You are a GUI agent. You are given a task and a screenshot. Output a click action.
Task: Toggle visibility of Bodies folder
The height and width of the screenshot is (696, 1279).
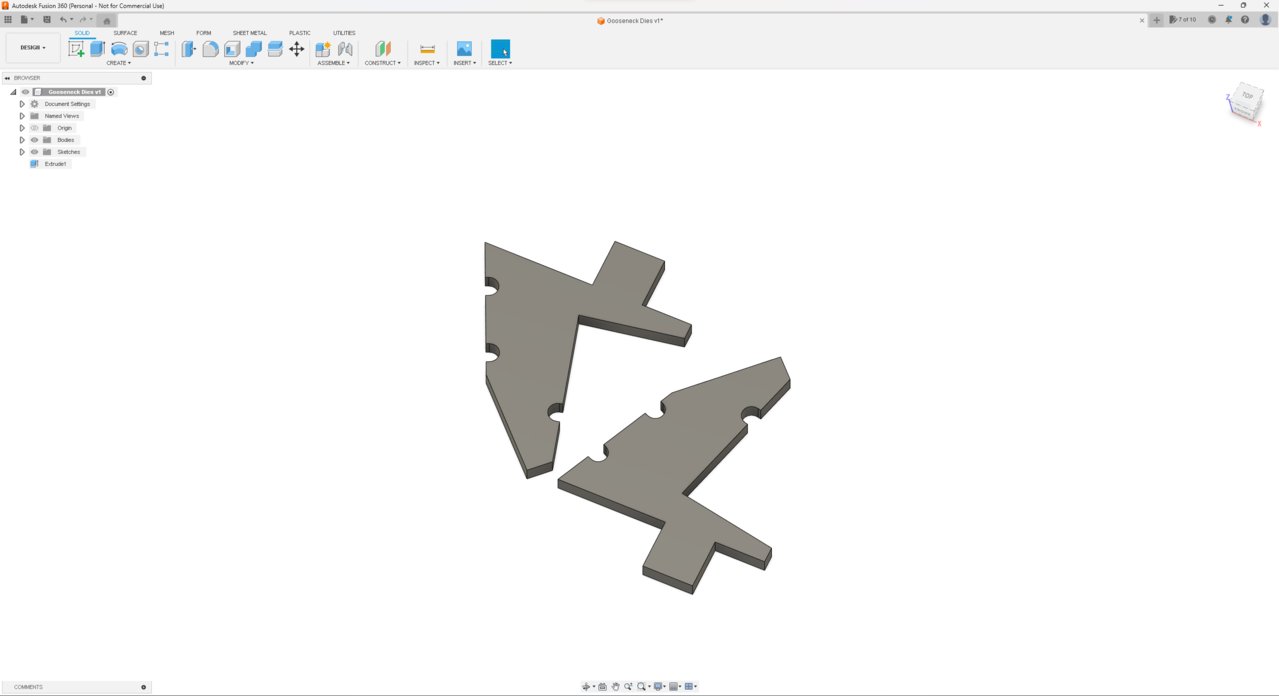click(x=34, y=140)
